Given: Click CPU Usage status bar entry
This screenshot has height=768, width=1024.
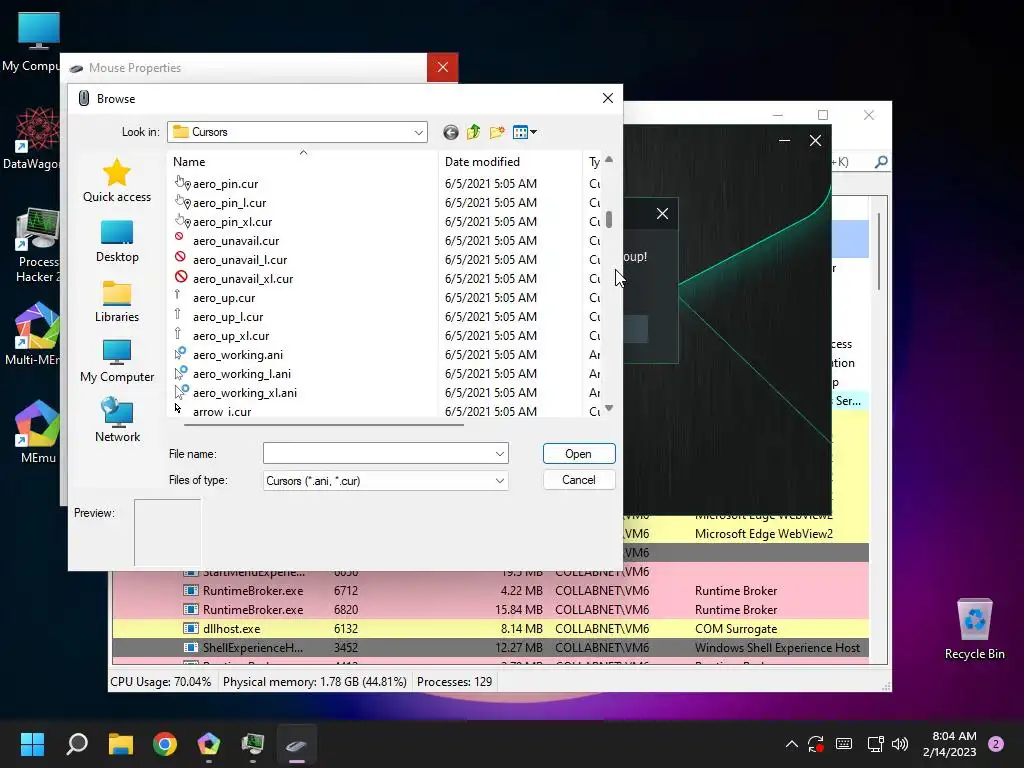Looking at the screenshot, I should [x=161, y=682].
